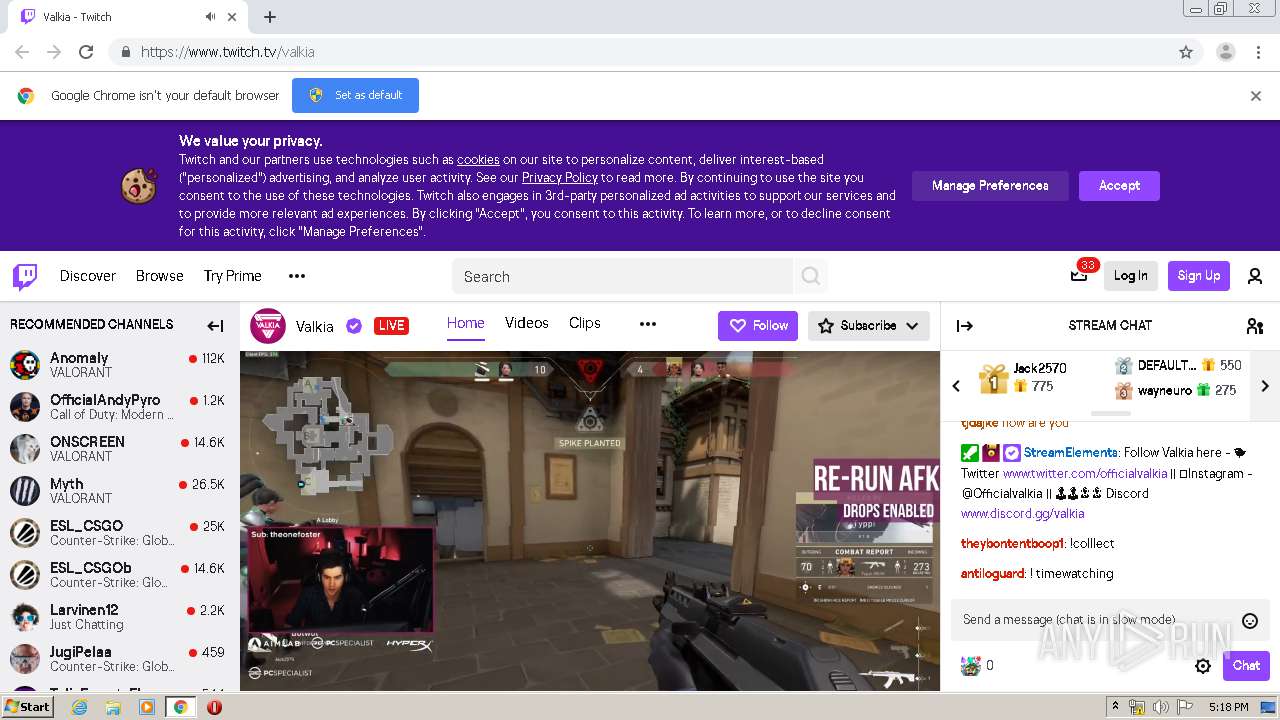Open the discord.gg/valkia chat link
The image size is (1280, 720).
click(x=1022, y=514)
